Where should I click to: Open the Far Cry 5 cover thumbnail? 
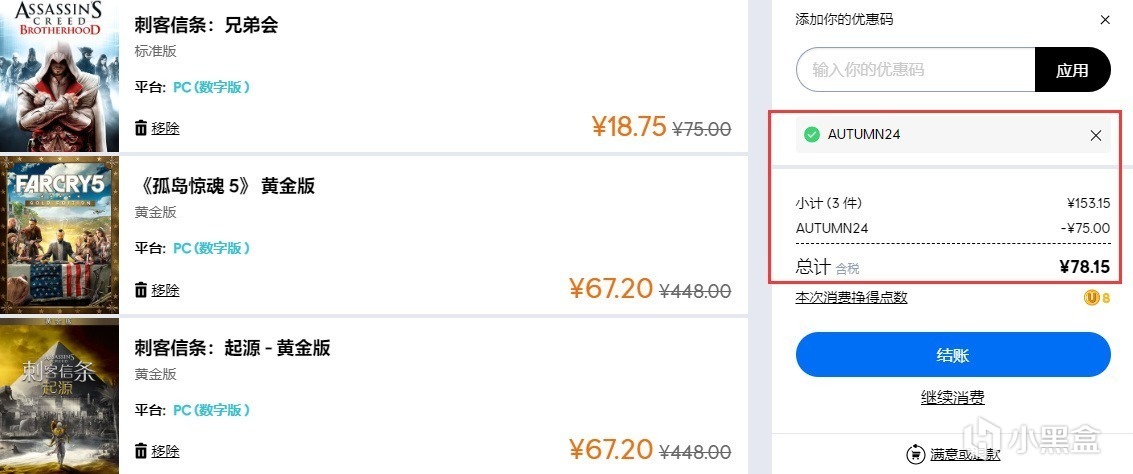point(59,236)
